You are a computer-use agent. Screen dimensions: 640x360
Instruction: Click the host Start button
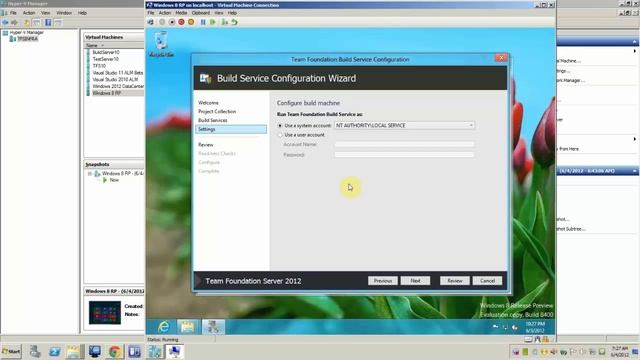tap(11, 351)
